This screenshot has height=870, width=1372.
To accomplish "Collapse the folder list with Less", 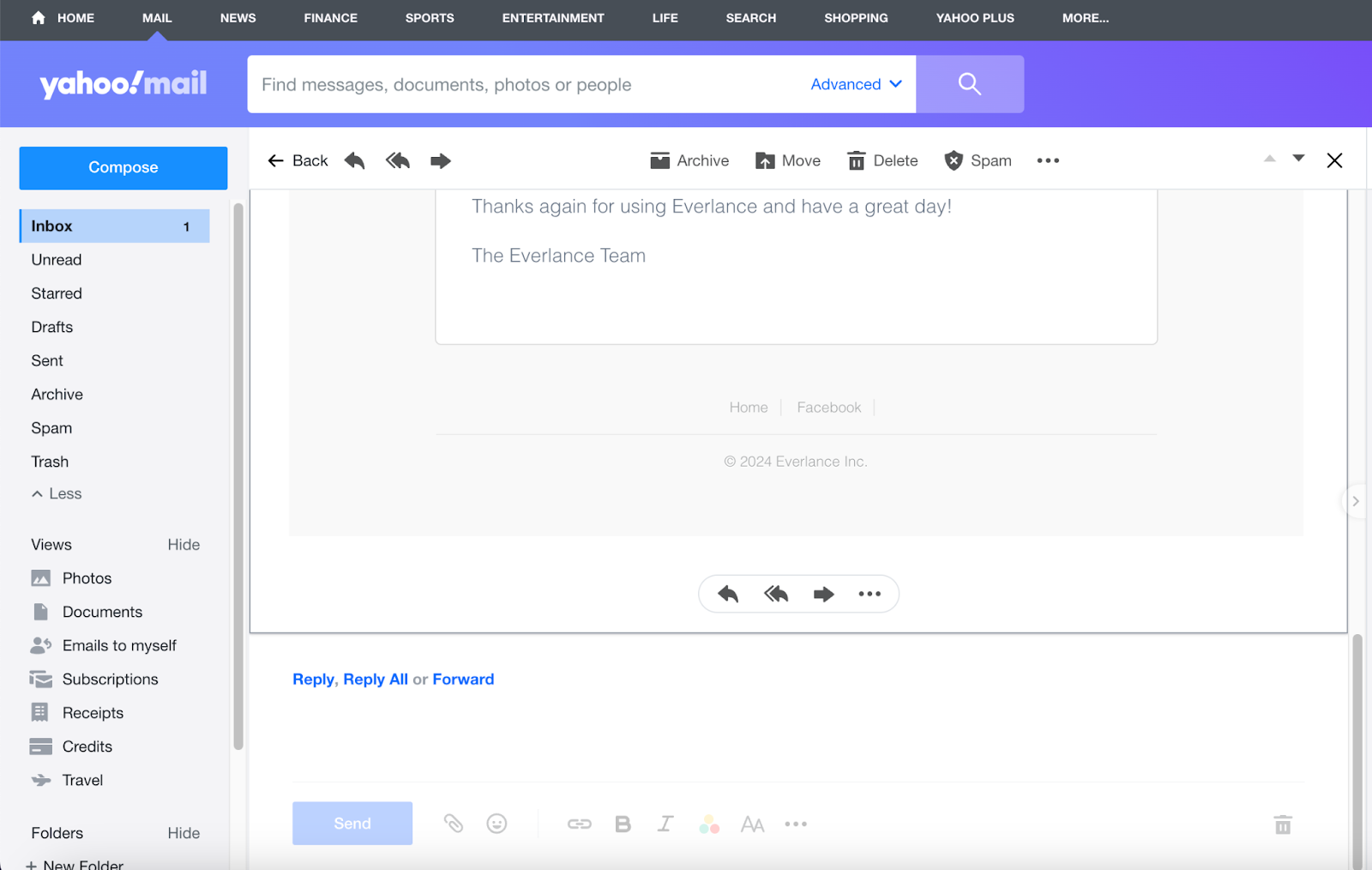I will (57, 493).
